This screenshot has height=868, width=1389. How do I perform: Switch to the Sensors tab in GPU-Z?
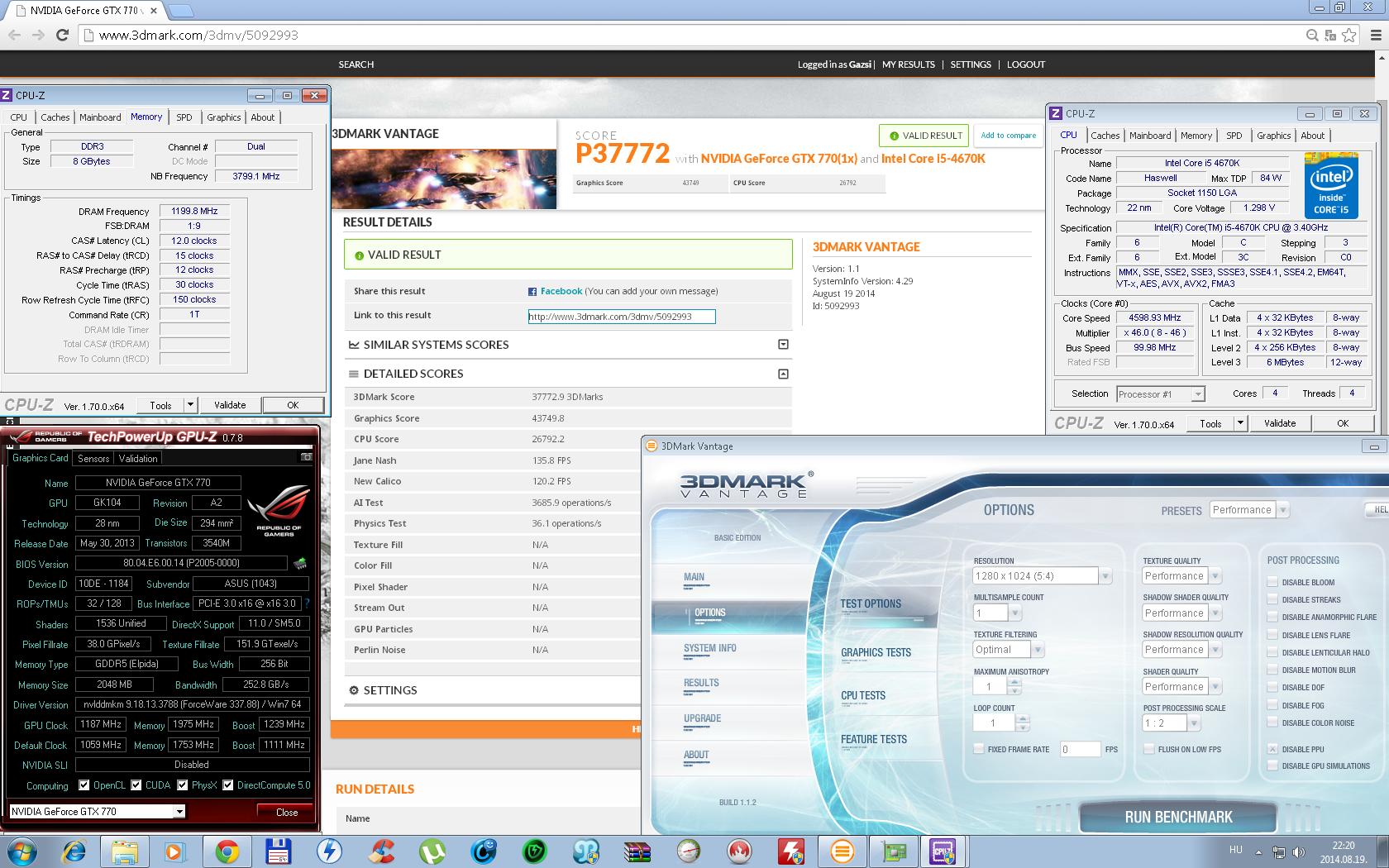point(93,459)
